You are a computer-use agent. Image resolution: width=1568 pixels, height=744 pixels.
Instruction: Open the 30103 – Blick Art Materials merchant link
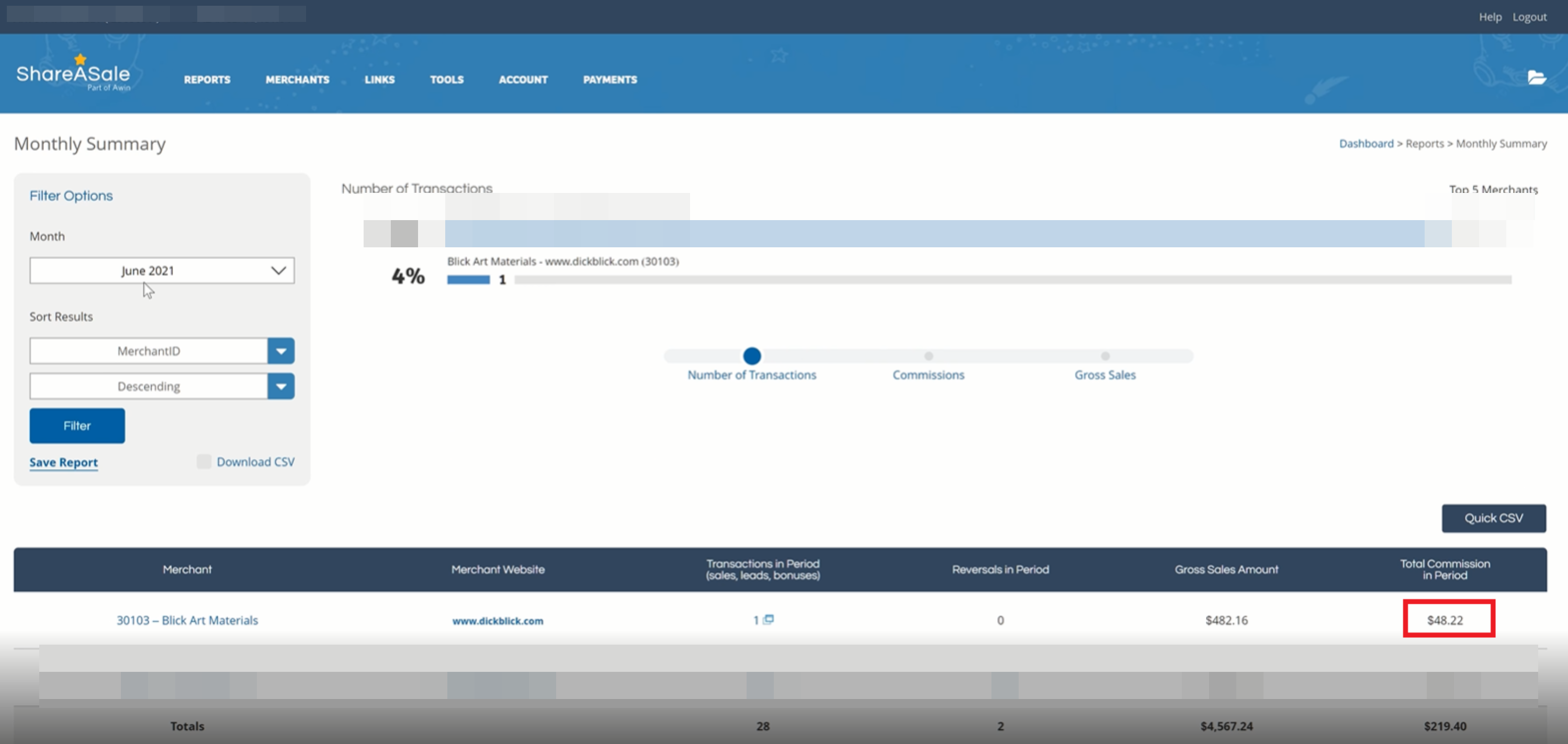(x=187, y=620)
